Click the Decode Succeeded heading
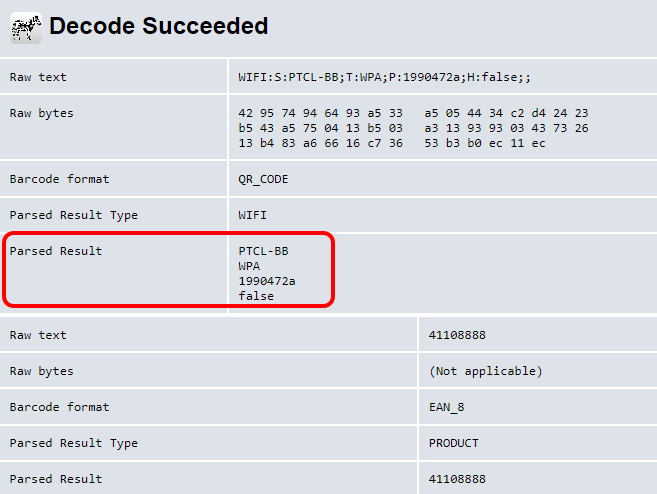The width and height of the screenshot is (657, 494). pyautogui.click(x=159, y=26)
